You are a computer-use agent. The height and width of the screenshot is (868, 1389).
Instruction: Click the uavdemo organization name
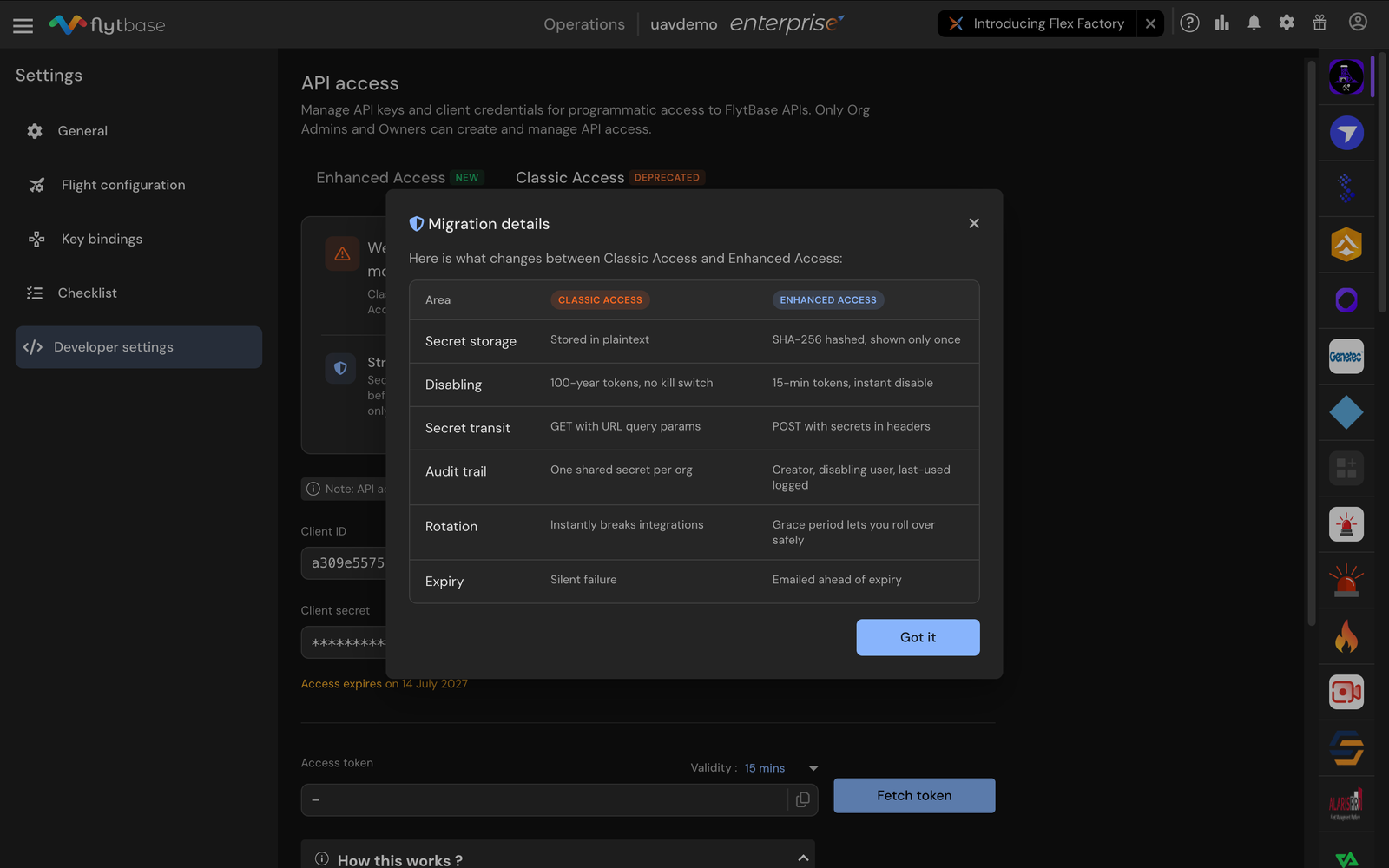684,24
